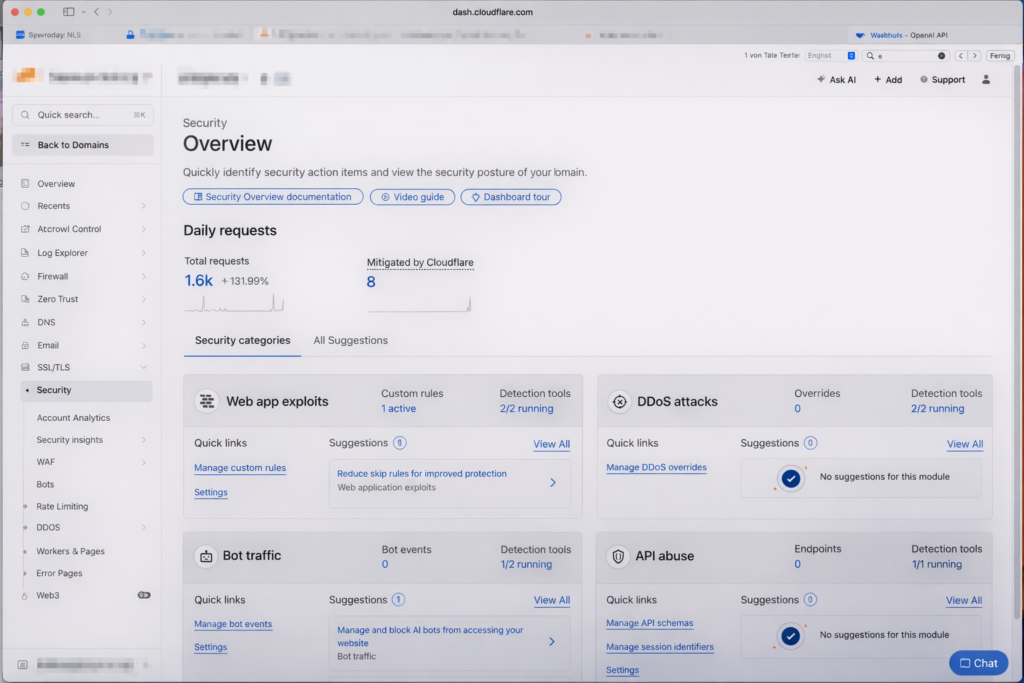Start the Dashboard tour
This screenshot has height=683, width=1024.
point(510,197)
